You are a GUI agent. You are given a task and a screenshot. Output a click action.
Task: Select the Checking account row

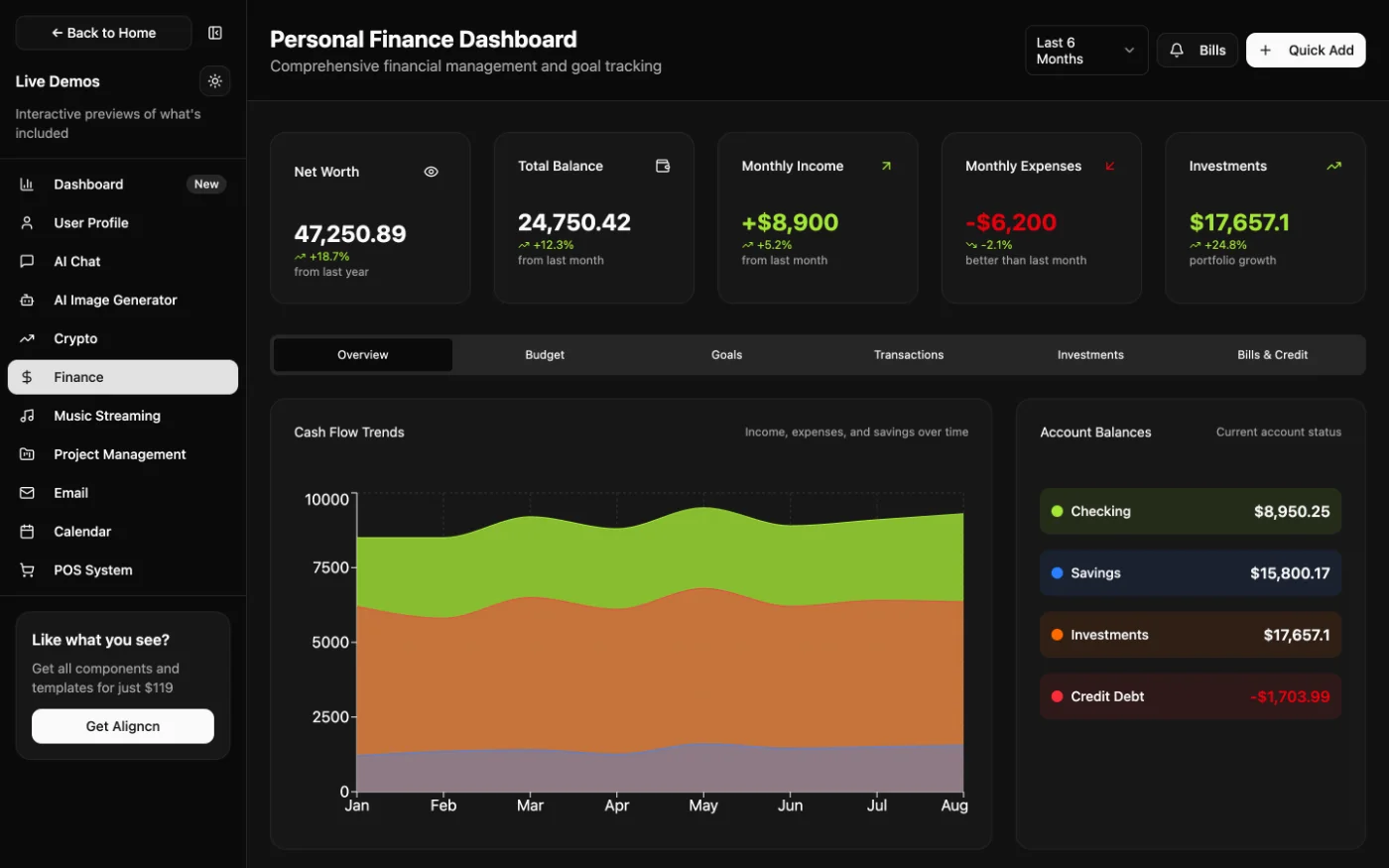coord(1191,512)
